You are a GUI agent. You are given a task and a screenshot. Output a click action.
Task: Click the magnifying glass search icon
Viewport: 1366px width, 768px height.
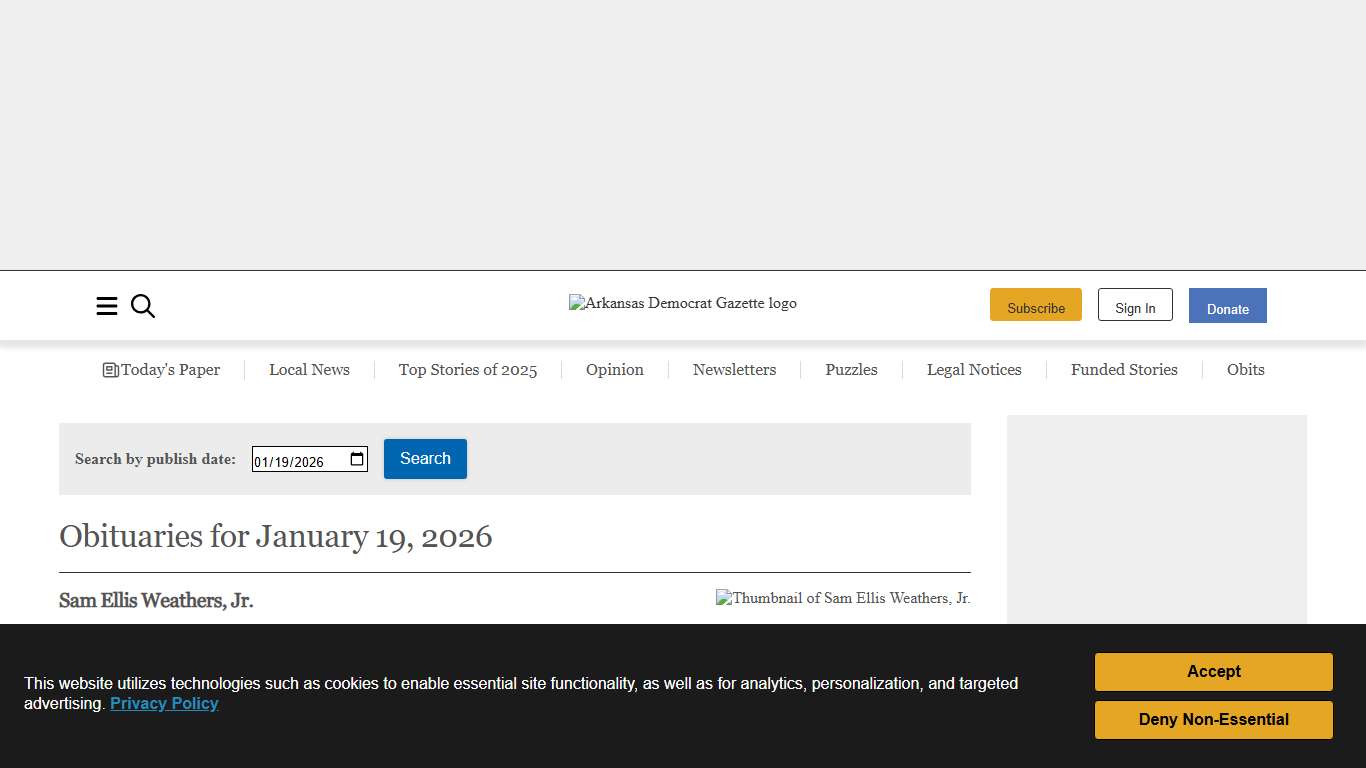point(143,306)
